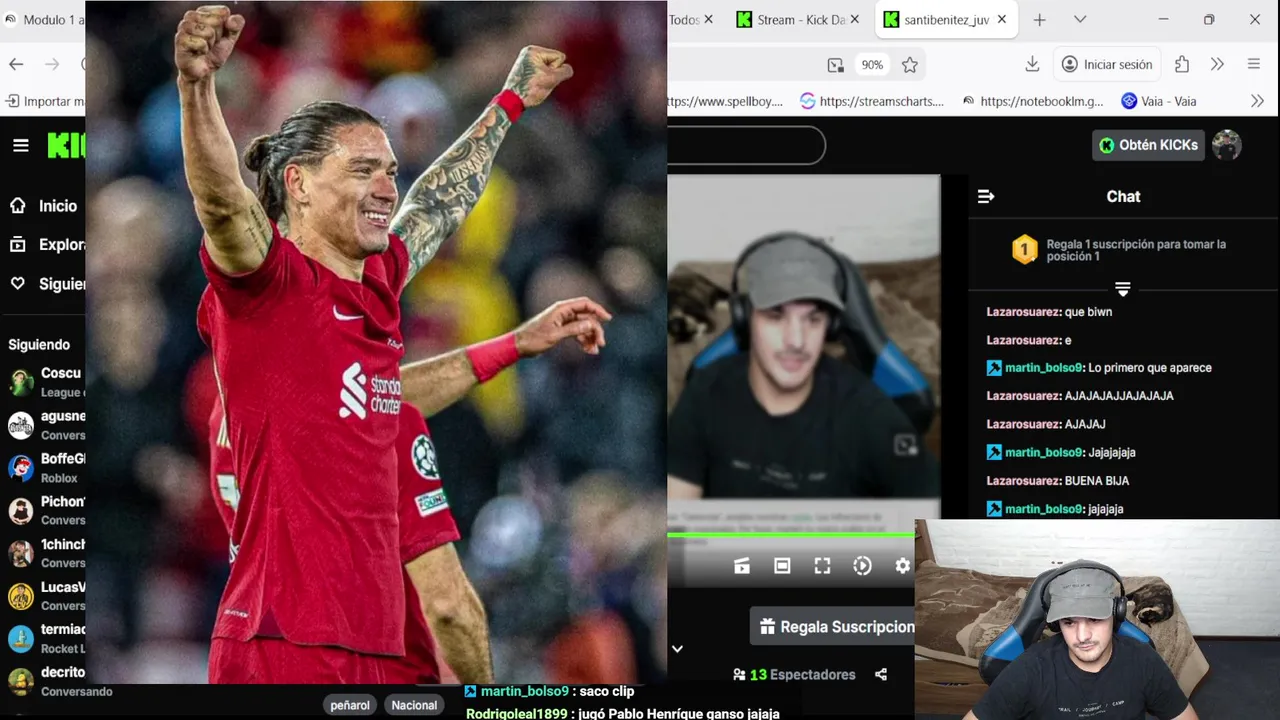
Task: Open a new browser tab
Action: coord(1039,20)
